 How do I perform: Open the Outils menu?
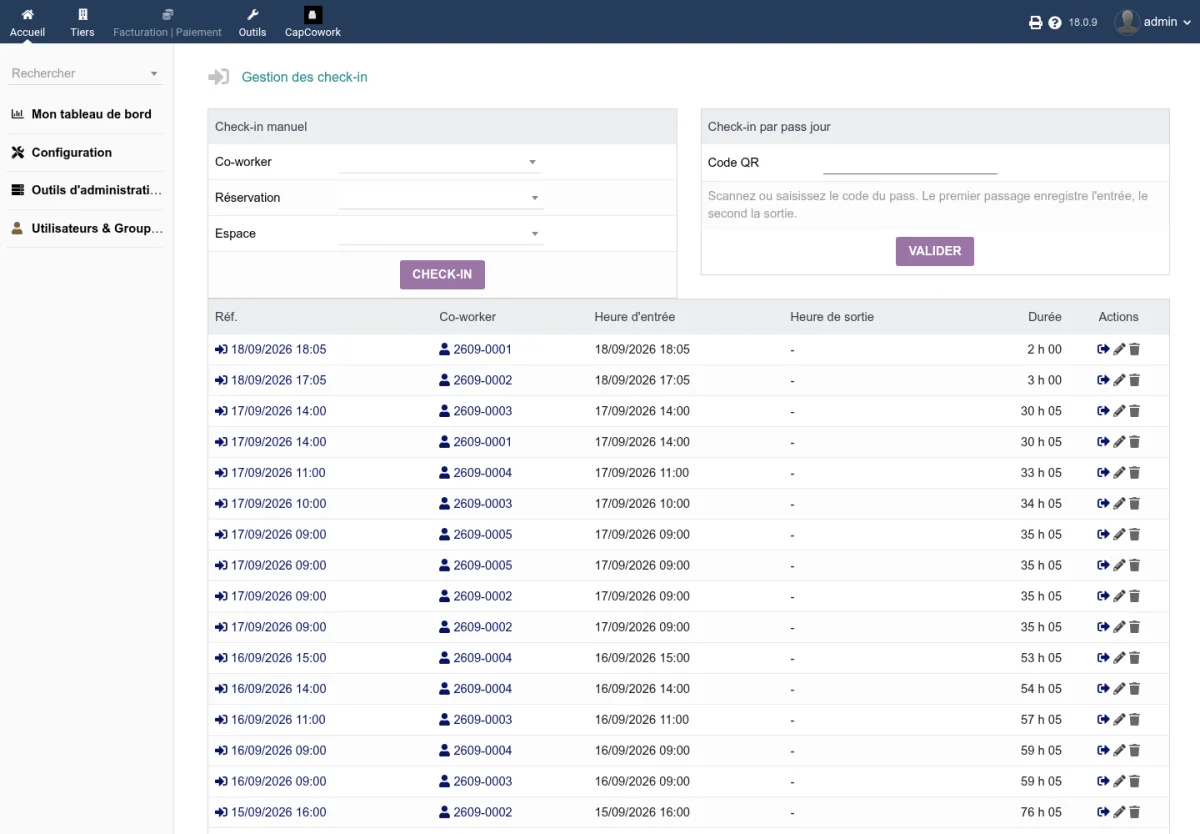253,22
